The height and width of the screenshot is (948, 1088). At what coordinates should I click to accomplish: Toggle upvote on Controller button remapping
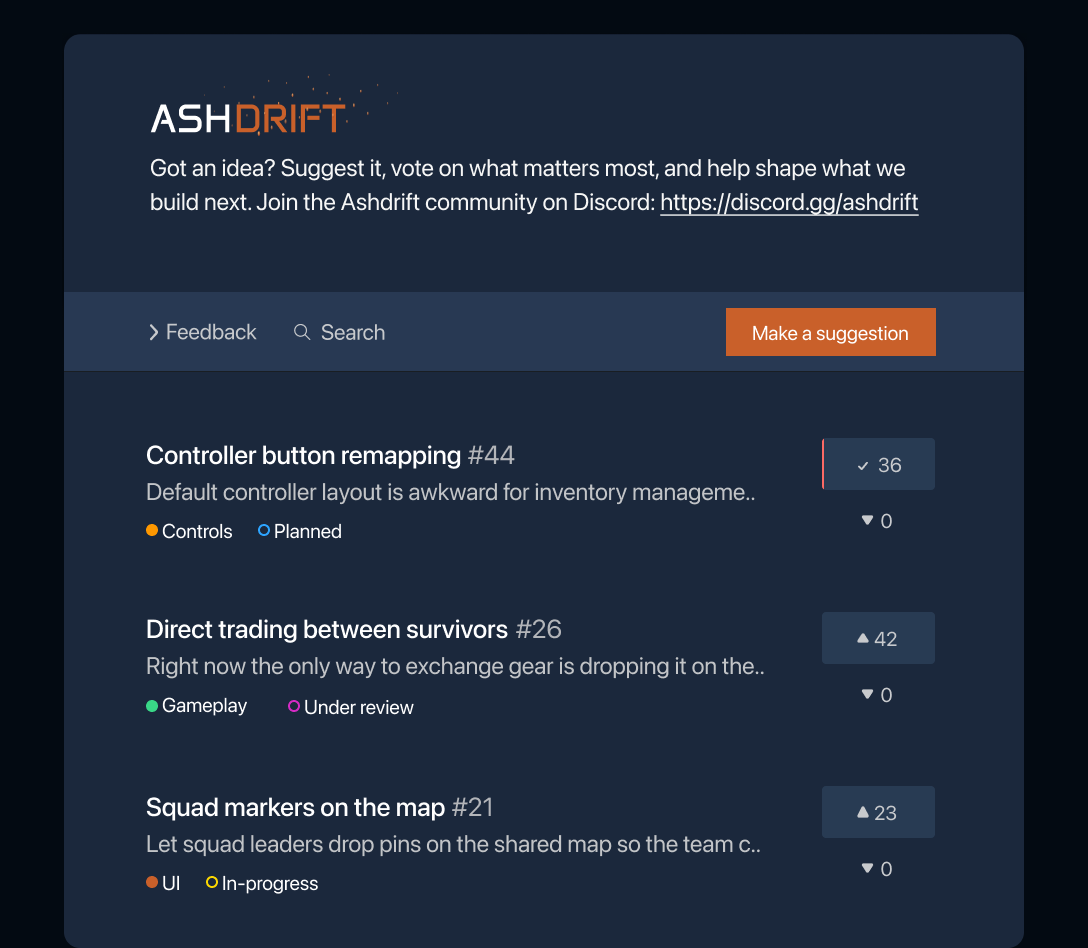coord(878,464)
